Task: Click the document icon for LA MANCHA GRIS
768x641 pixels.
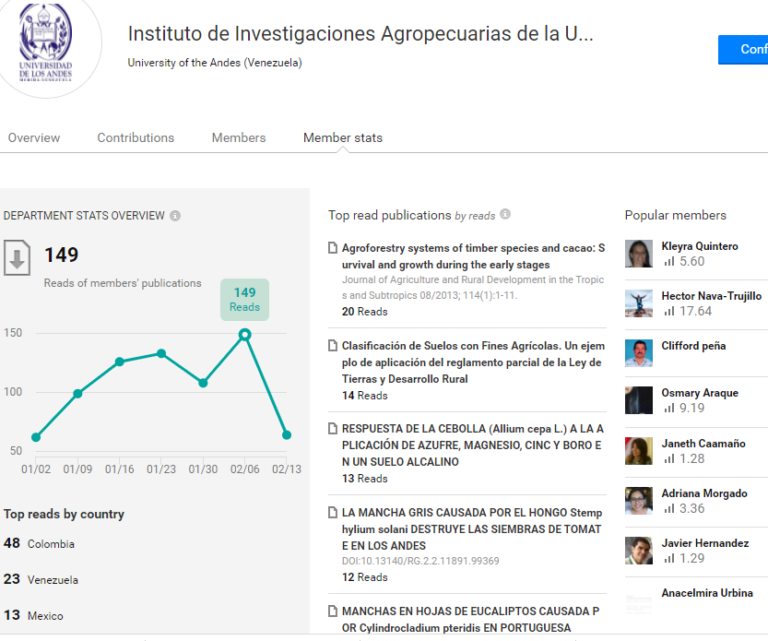Action: tap(333, 512)
